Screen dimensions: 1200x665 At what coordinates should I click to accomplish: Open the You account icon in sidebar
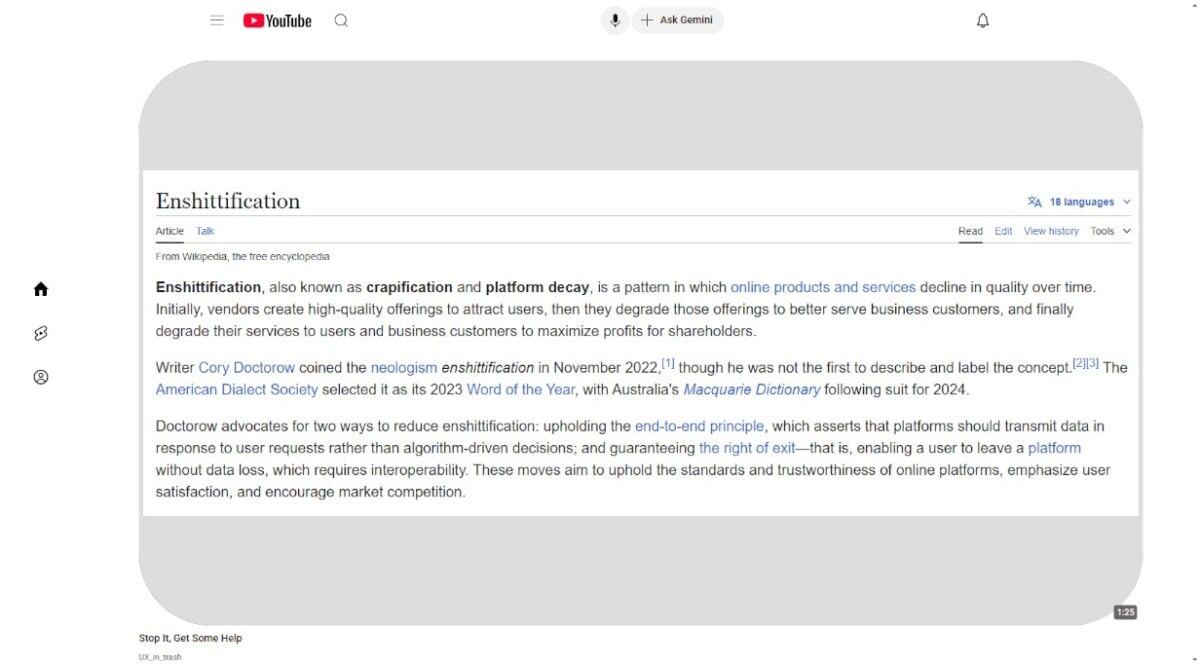(41, 377)
